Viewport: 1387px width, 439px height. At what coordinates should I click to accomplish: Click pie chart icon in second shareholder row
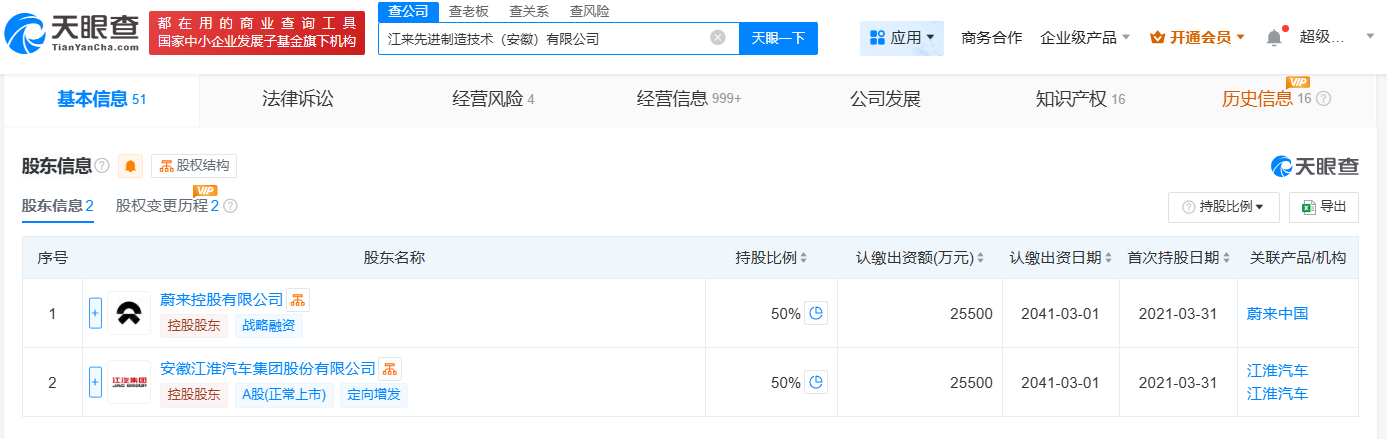[816, 382]
